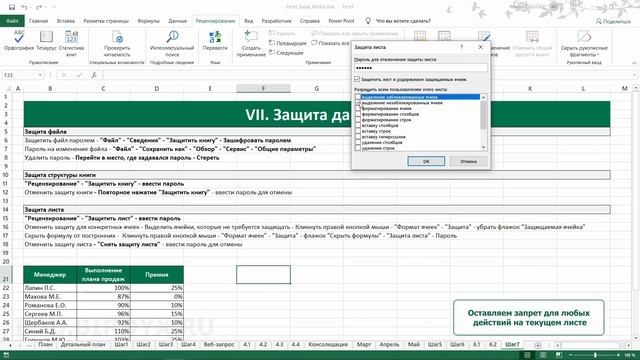This screenshot has height=360, width=640.
Task: Go to Предыдущее comment
Action: (287, 43)
